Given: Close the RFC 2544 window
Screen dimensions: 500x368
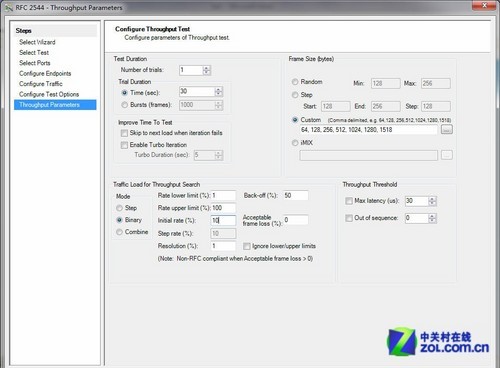Looking at the screenshot, I should coord(484,5).
